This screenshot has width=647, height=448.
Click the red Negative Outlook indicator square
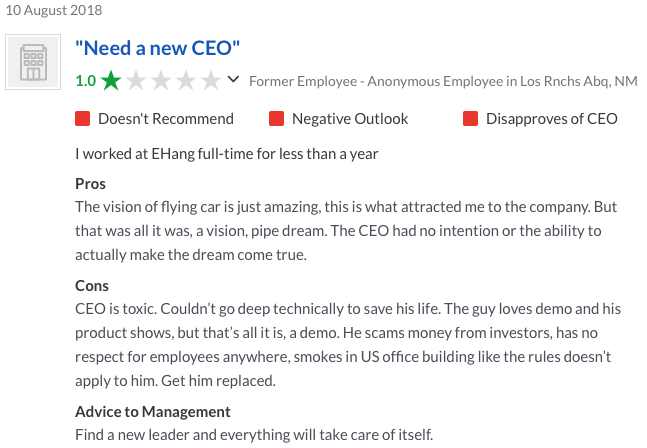[x=276, y=118]
